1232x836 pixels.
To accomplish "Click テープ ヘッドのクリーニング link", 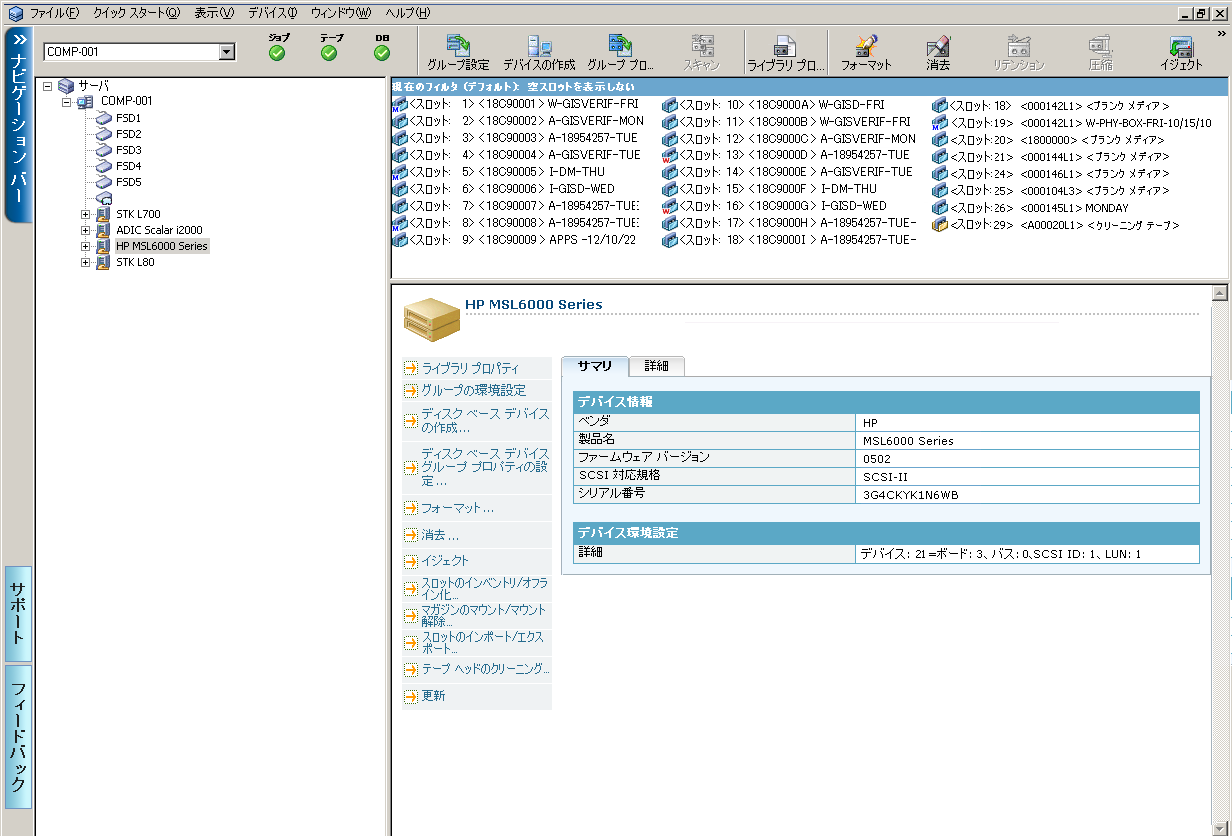I will tap(485, 669).
